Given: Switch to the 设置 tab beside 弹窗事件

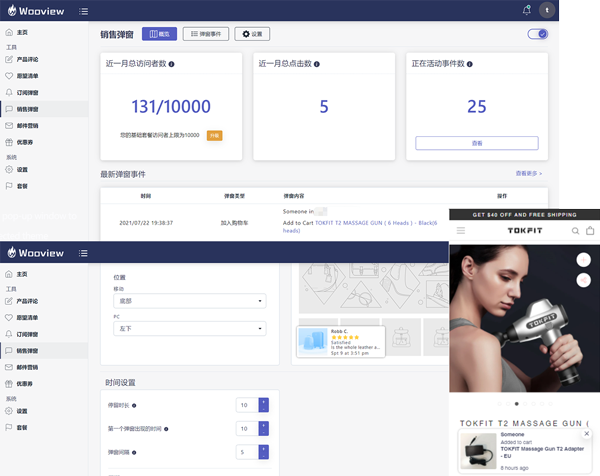Looking at the screenshot, I should pyautogui.click(x=252, y=34).
